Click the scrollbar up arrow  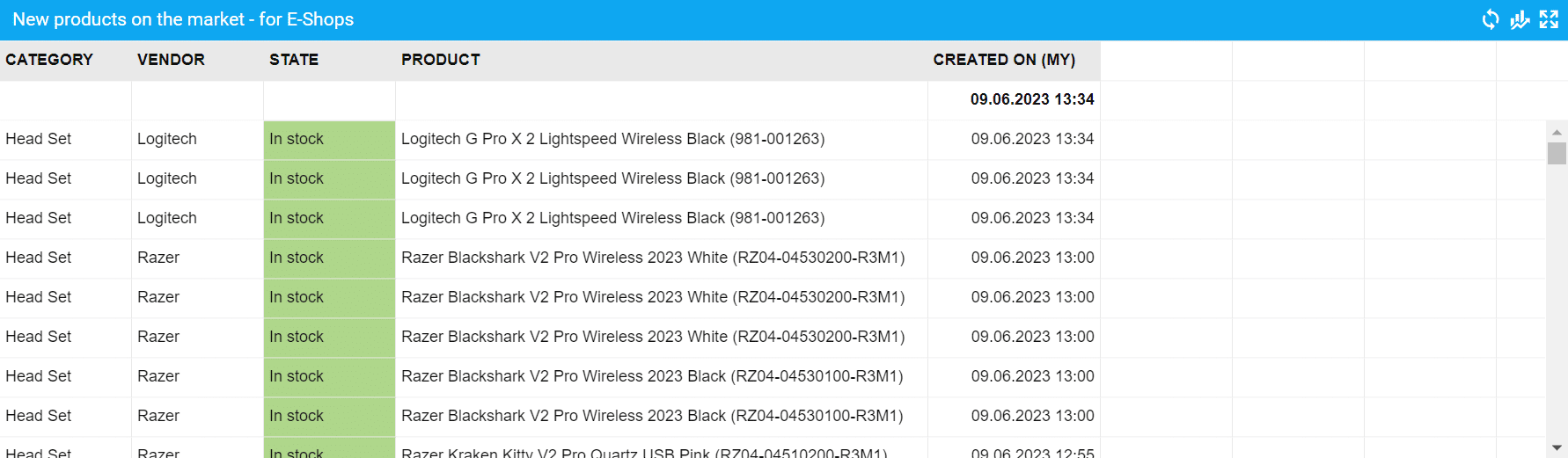click(1557, 133)
